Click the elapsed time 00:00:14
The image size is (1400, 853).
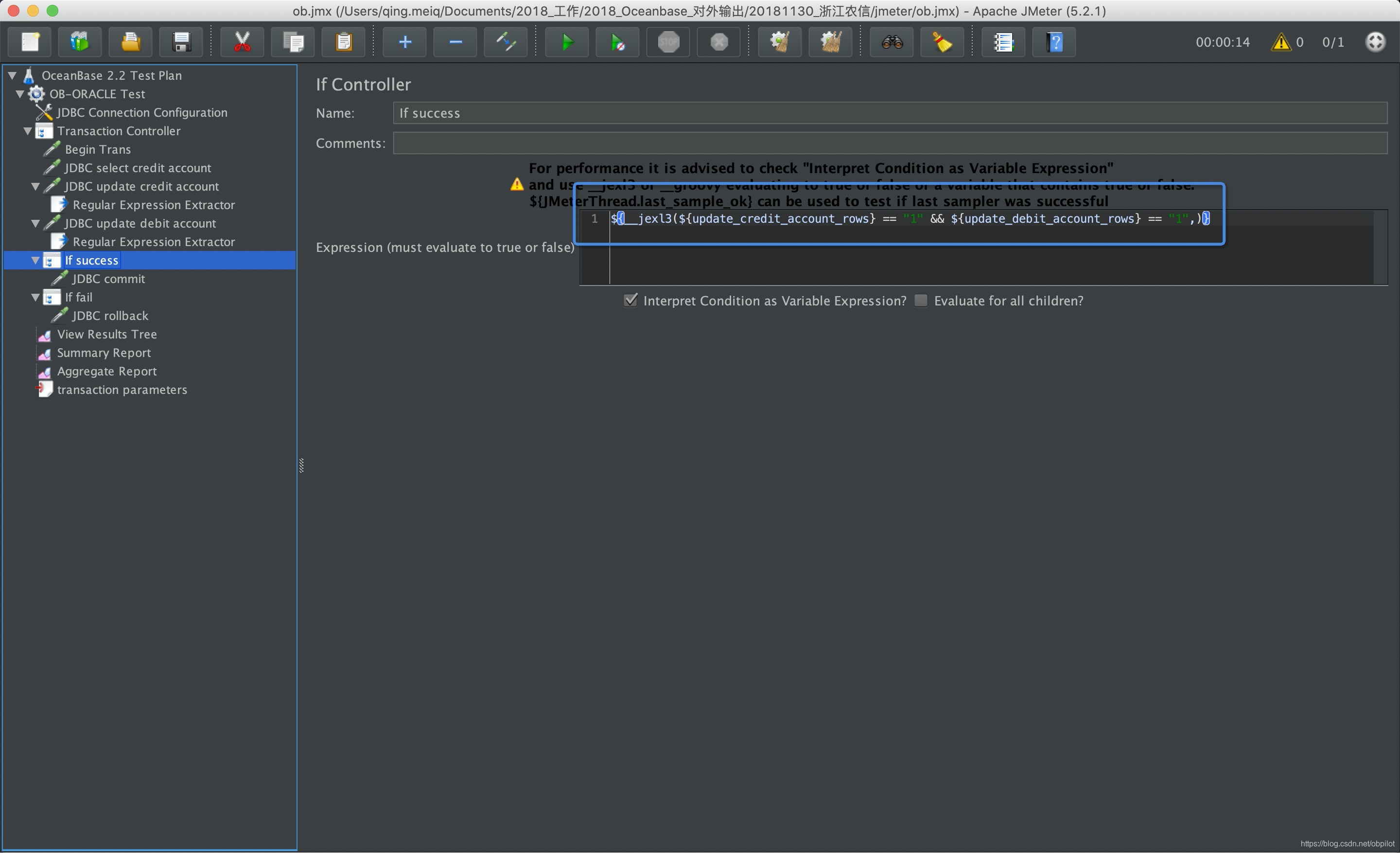coord(1222,42)
